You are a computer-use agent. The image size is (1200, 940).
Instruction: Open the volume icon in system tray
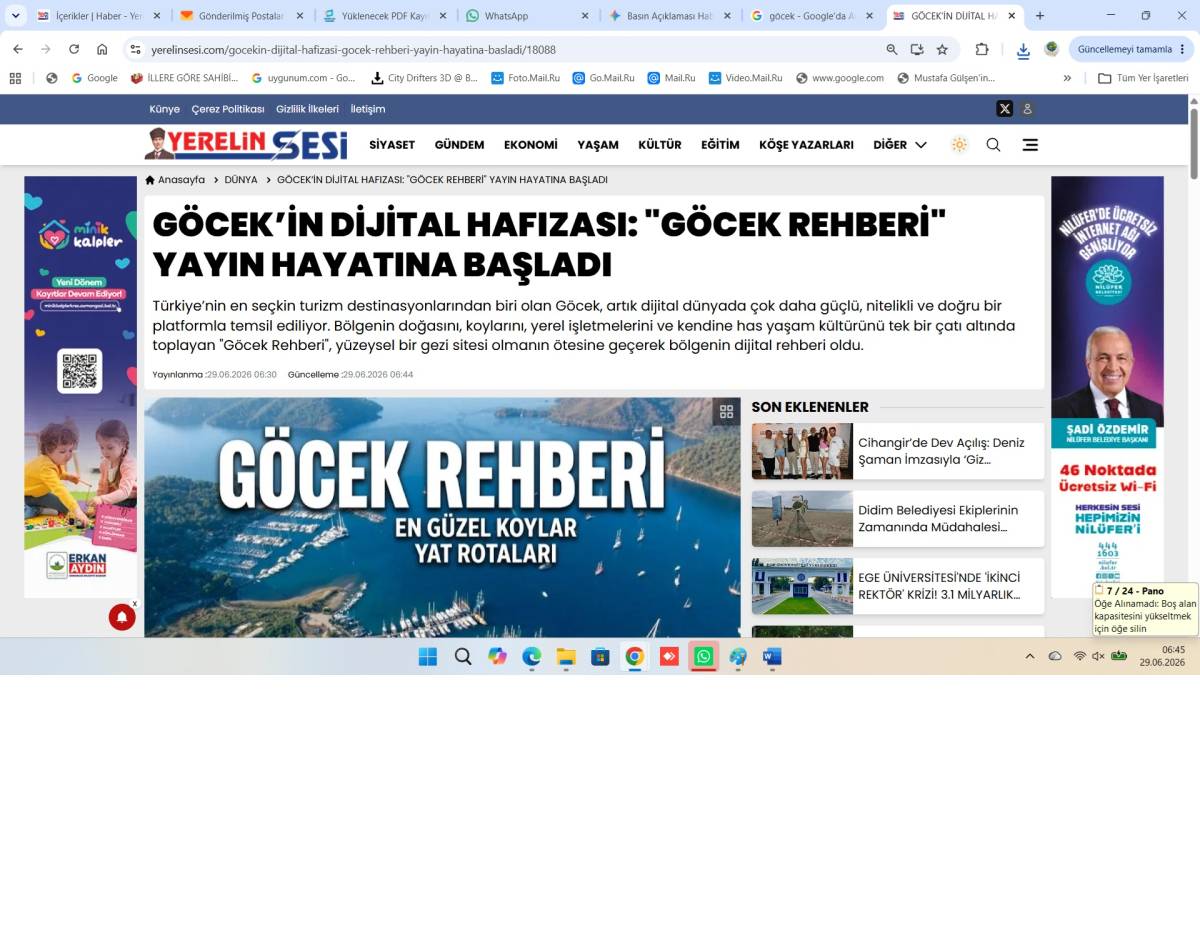(1098, 656)
